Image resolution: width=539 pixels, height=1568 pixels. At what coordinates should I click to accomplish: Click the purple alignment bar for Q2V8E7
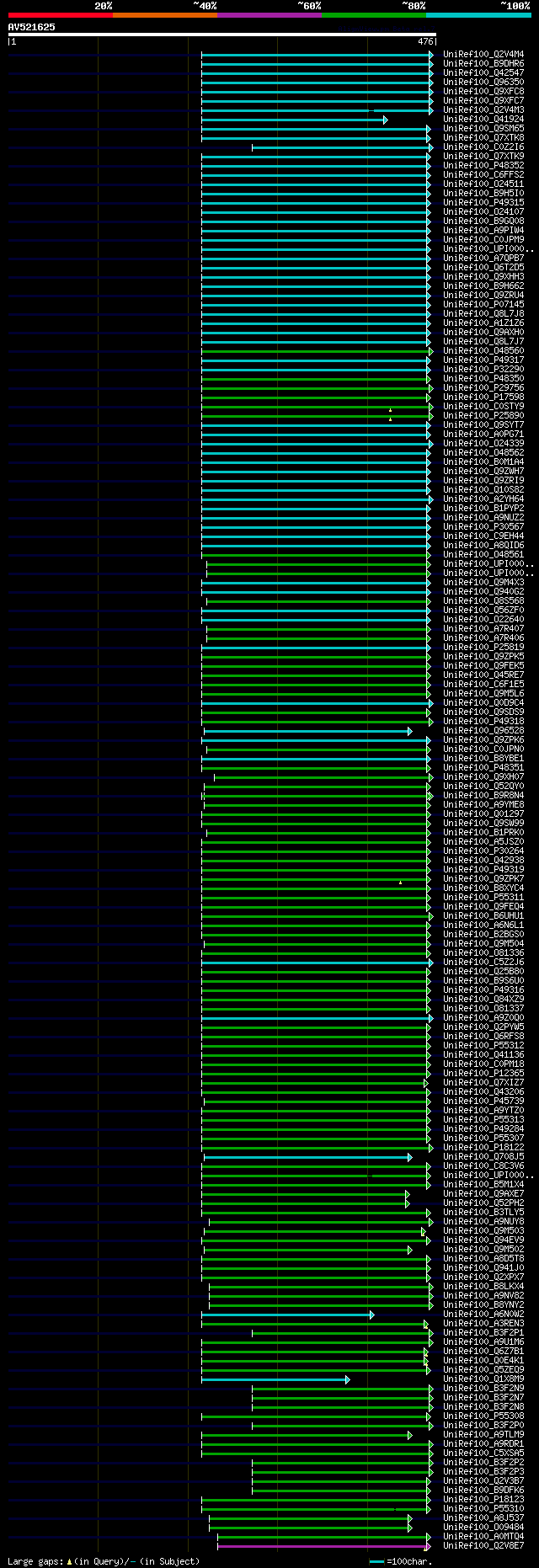tap(324, 1546)
